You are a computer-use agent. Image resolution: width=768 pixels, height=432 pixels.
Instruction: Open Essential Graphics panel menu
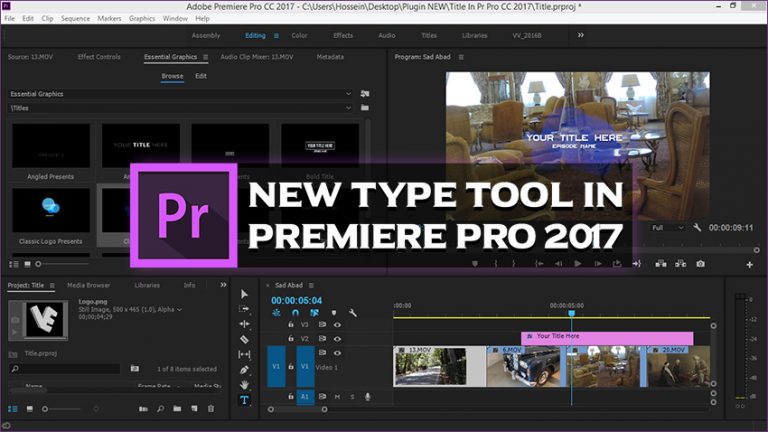point(205,57)
